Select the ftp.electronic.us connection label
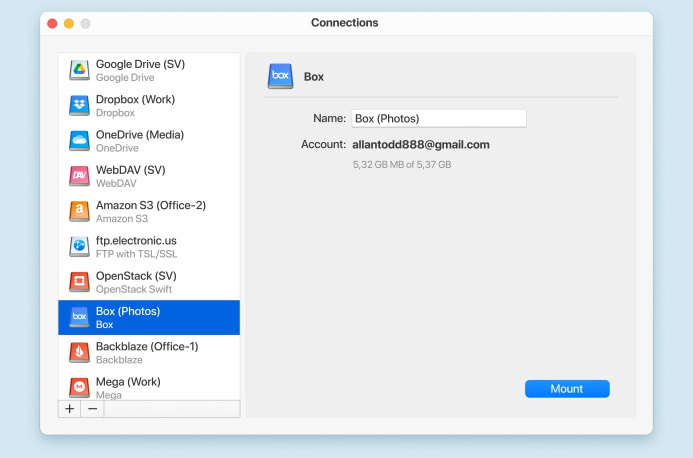The width and height of the screenshot is (693, 458). click(x=136, y=241)
